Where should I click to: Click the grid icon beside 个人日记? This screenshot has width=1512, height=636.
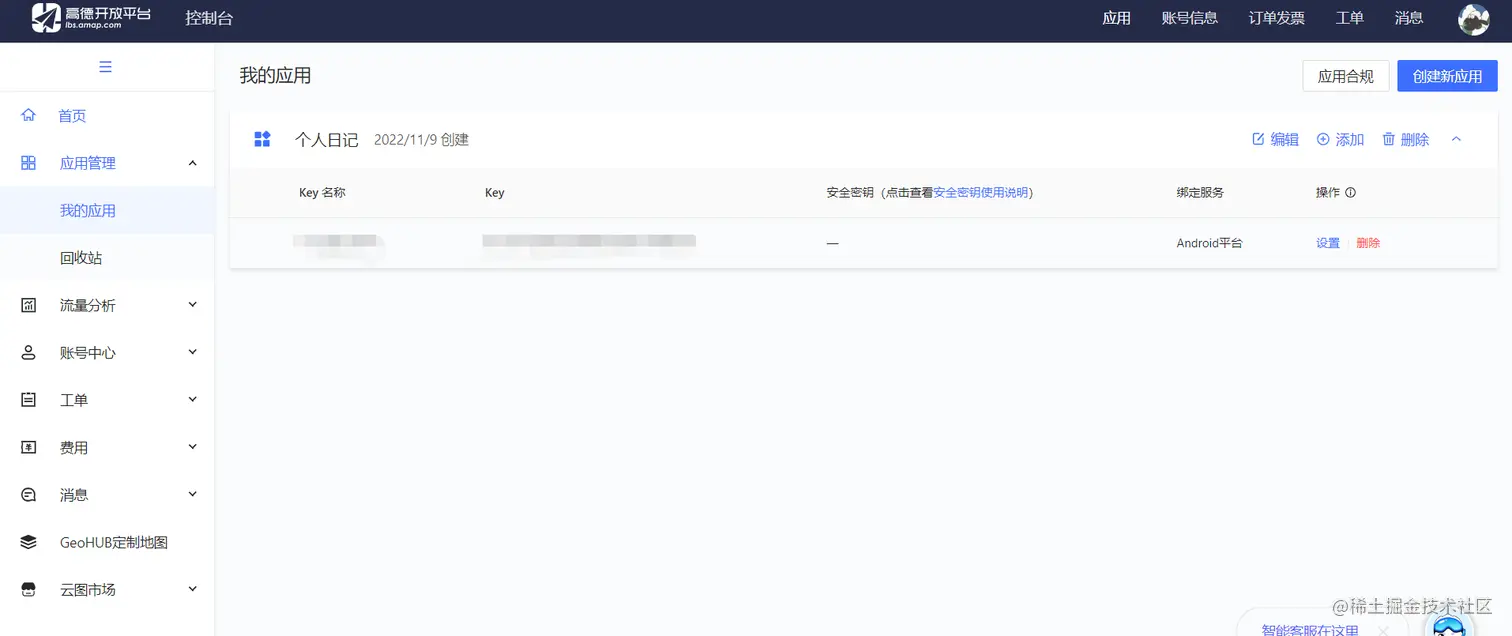[x=262, y=139]
